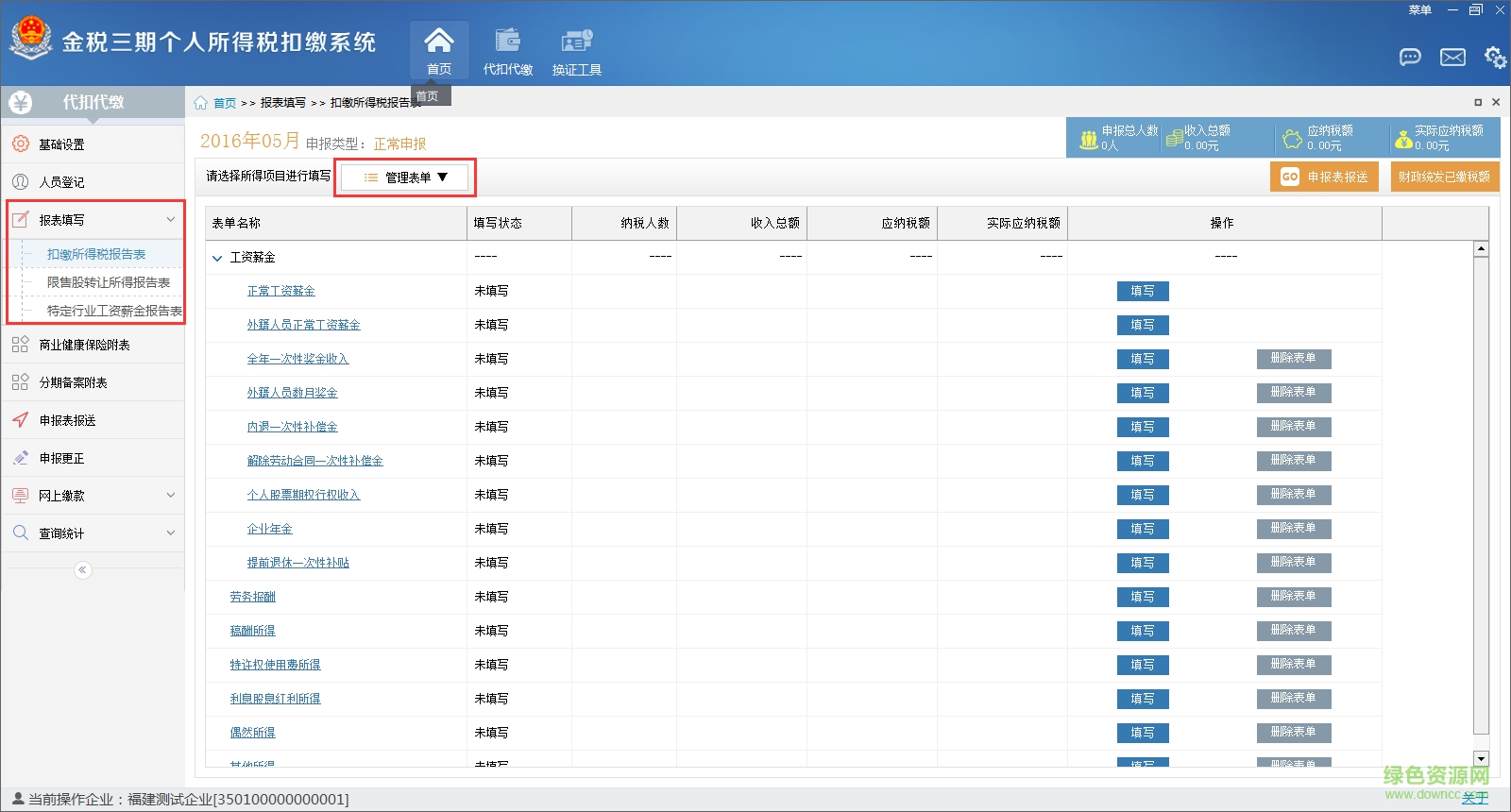Open the 管理表单 dropdown
The image size is (1511, 812).
pyautogui.click(x=406, y=178)
